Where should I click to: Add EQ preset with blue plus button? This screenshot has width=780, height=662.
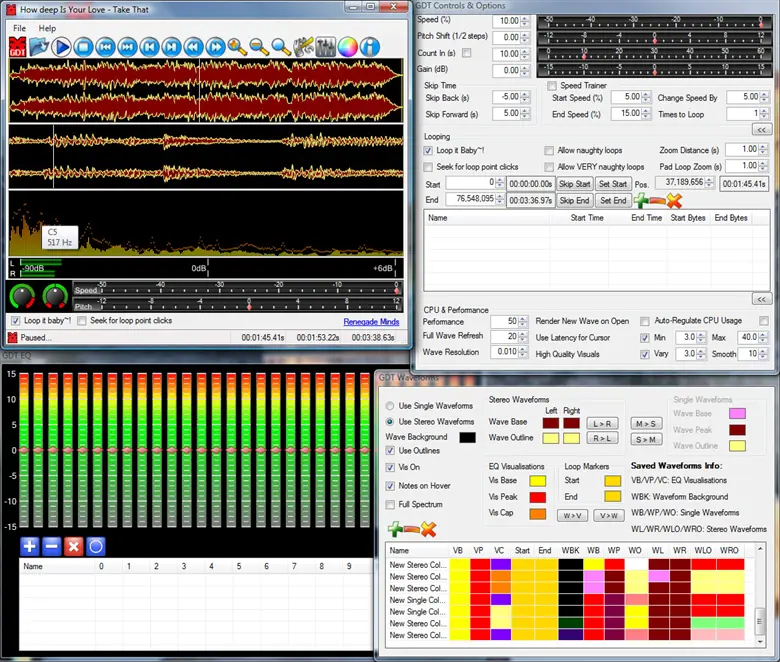(29, 546)
